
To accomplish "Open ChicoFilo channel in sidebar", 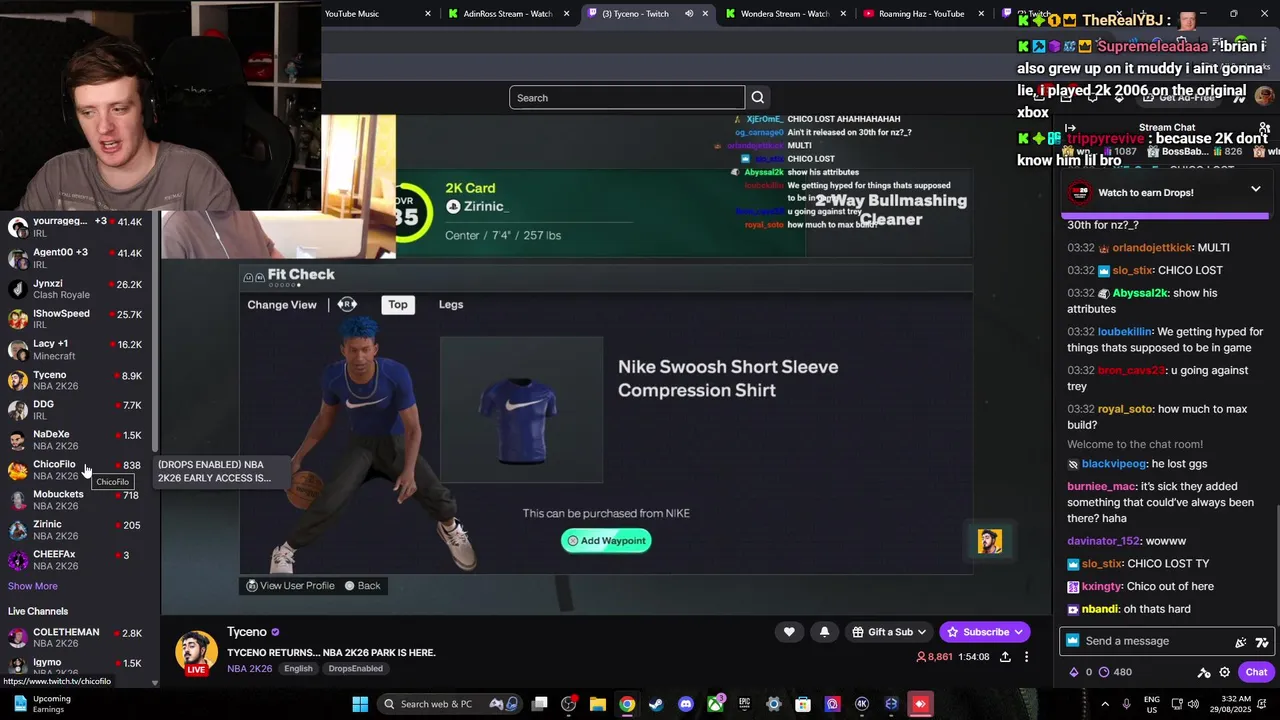I will pos(75,470).
